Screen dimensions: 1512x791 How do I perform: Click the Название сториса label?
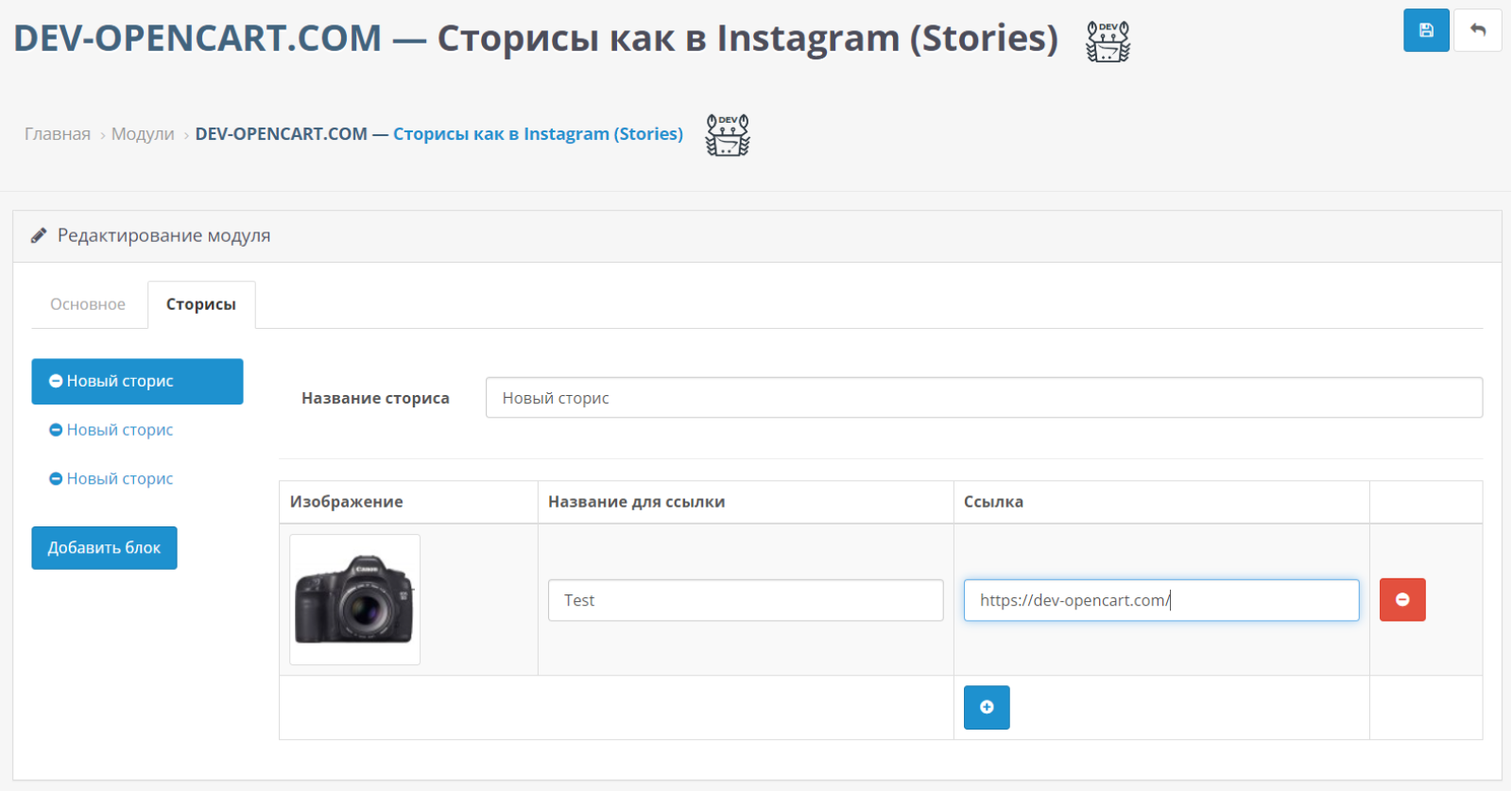pos(375,399)
